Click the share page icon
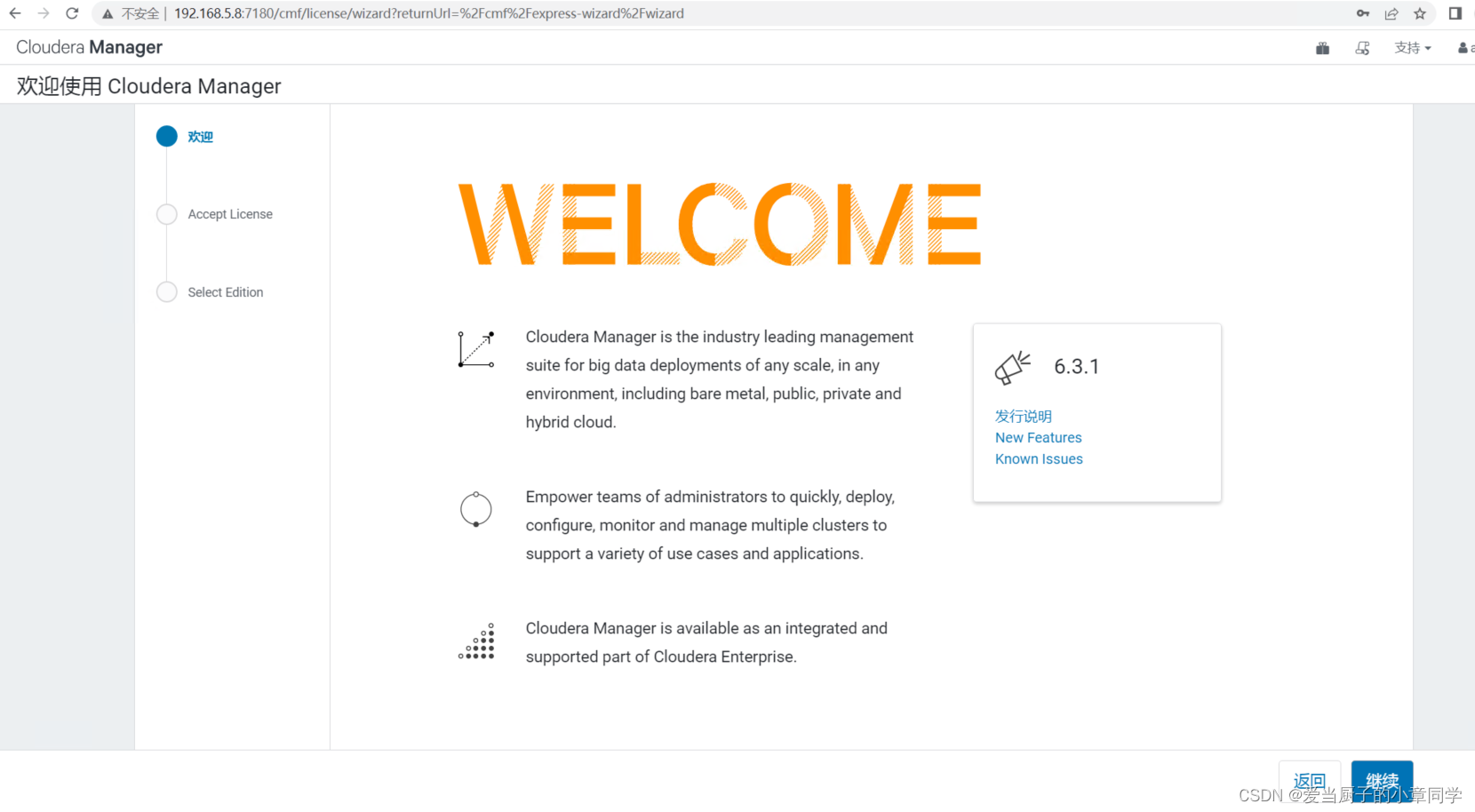This screenshot has height=812, width=1475. 1391,13
